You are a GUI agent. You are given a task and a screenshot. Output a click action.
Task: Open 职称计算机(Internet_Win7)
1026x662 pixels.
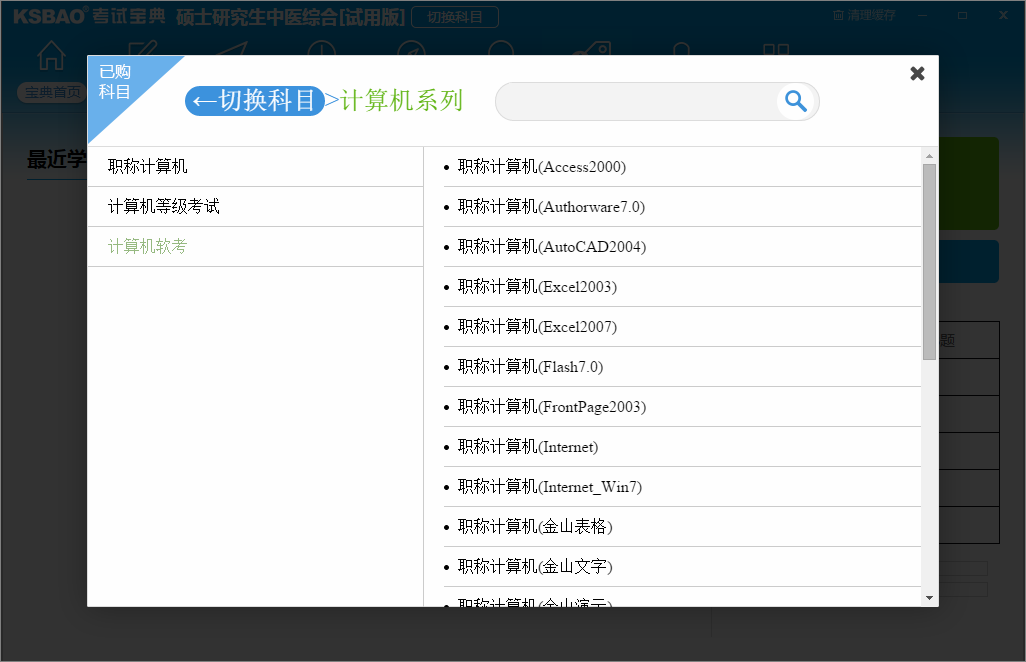click(x=682, y=487)
